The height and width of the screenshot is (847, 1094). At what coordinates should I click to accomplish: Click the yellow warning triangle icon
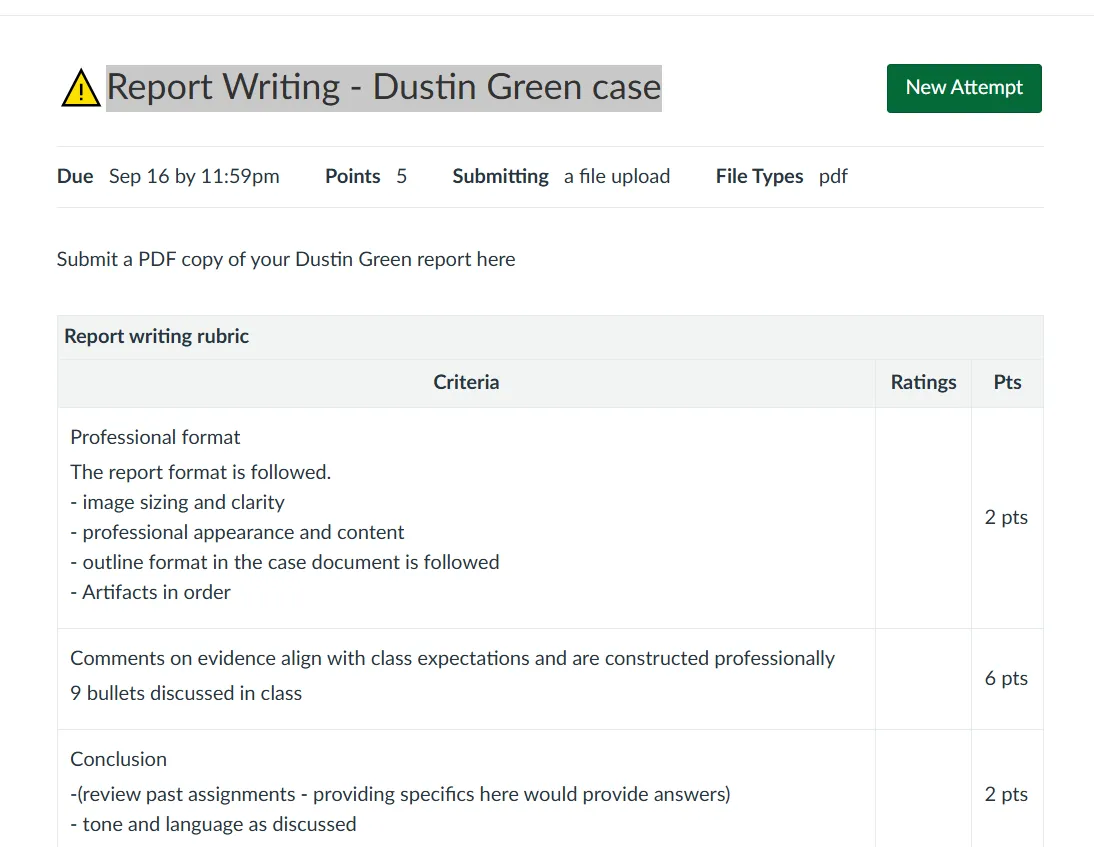(x=81, y=89)
